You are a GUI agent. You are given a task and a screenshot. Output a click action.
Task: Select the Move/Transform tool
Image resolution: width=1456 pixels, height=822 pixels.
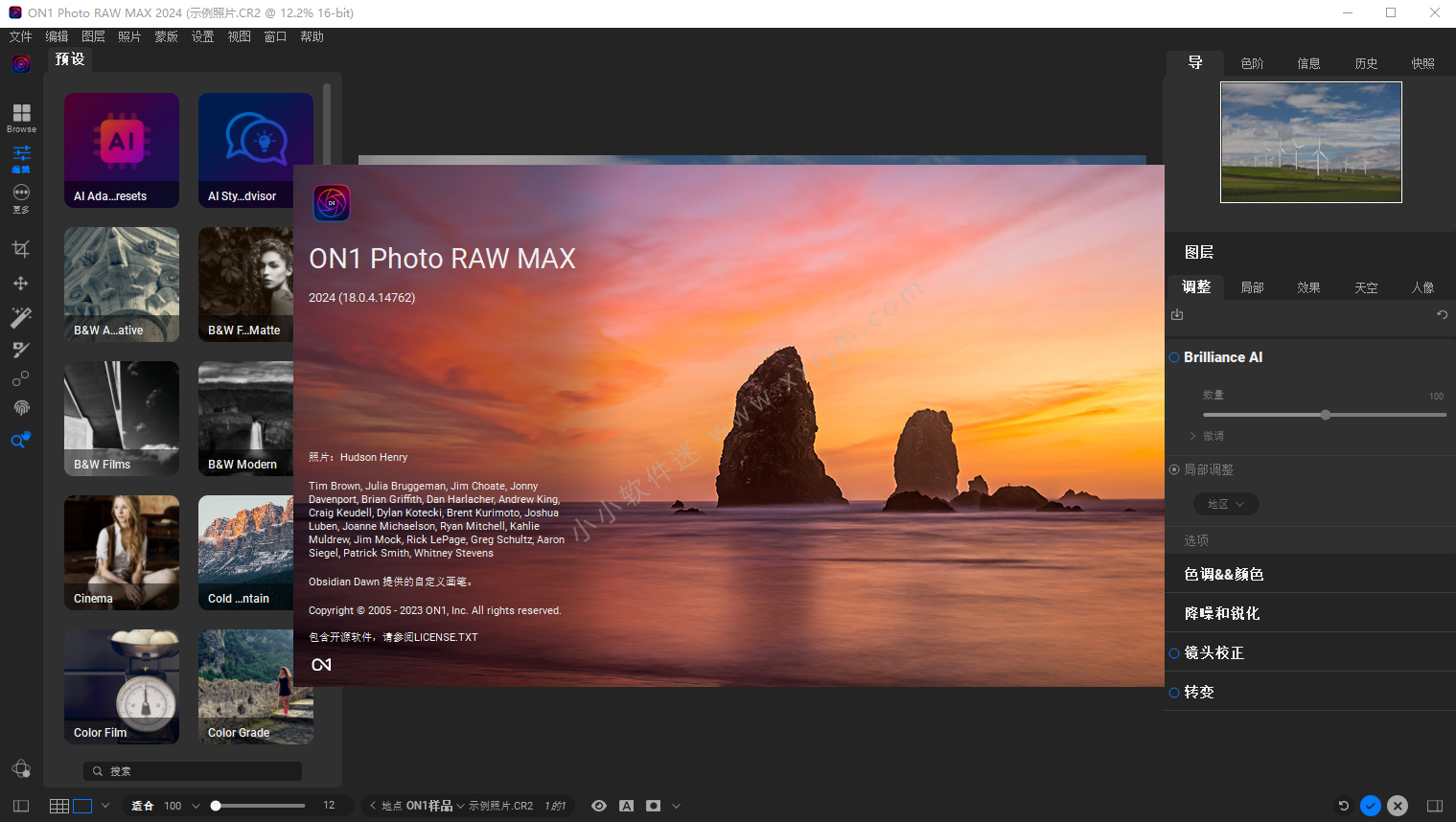point(20,284)
